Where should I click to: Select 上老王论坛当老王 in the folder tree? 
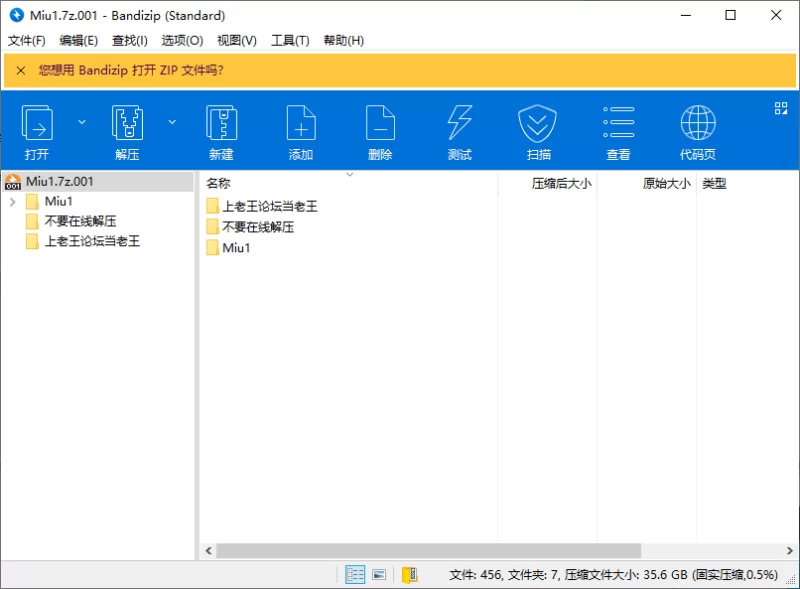click(92, 241)
